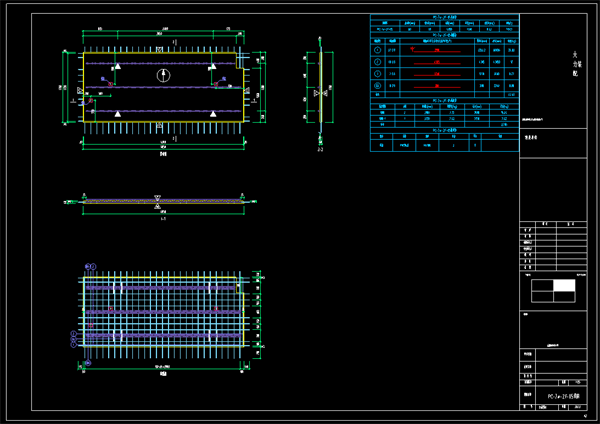The width and height of the screenshot is (600, 424).
Task: Click third circled item number in rebar table
Action: point(377,73)
